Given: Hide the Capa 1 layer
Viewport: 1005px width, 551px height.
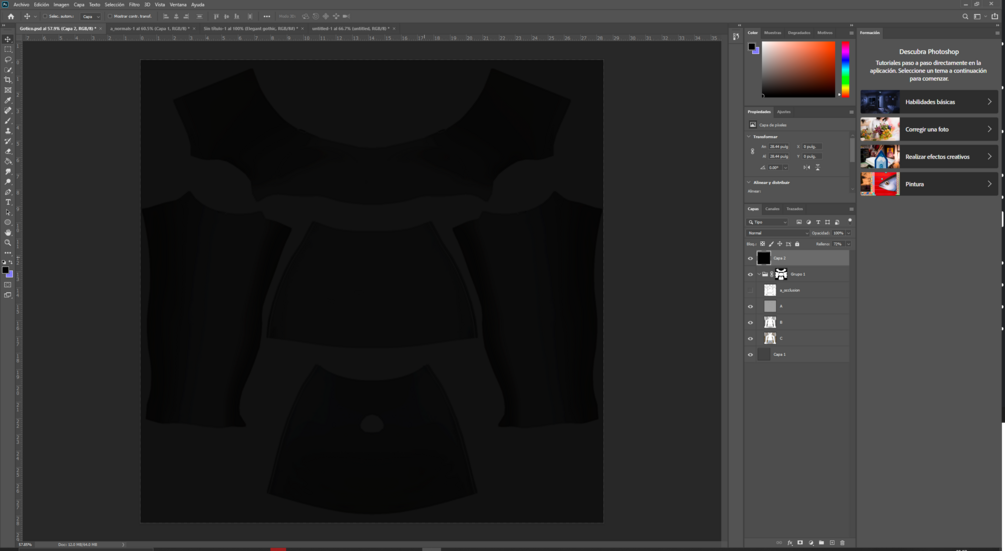Looking at the screenshot, I should (751, 355).
